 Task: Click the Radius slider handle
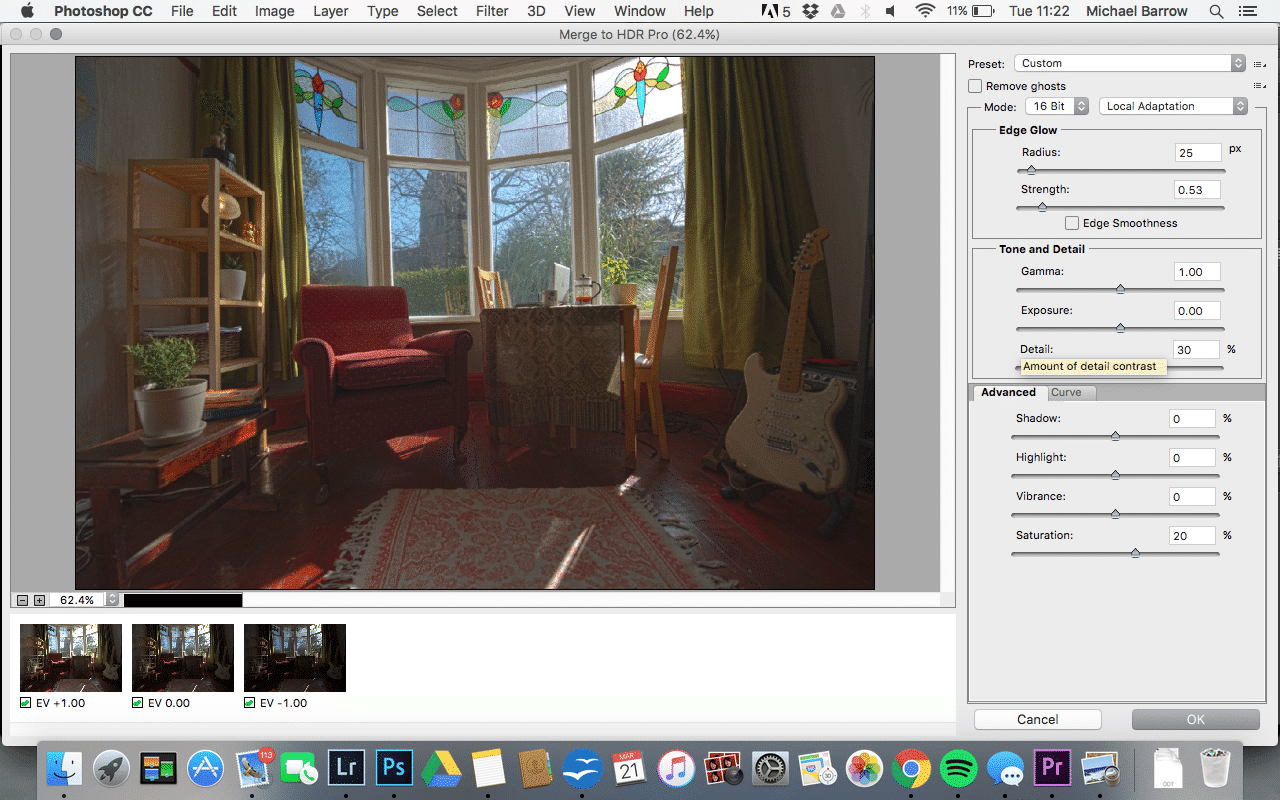point(1032,170)
